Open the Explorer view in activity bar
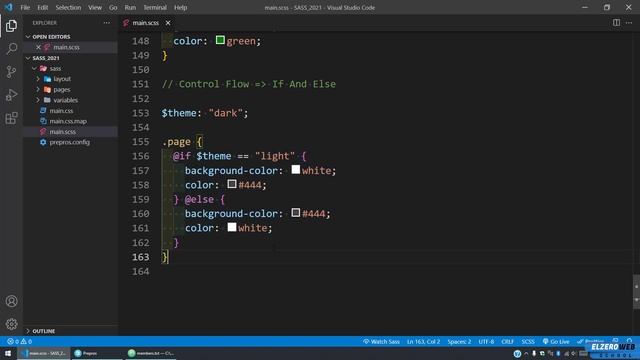 coord(11,26)
